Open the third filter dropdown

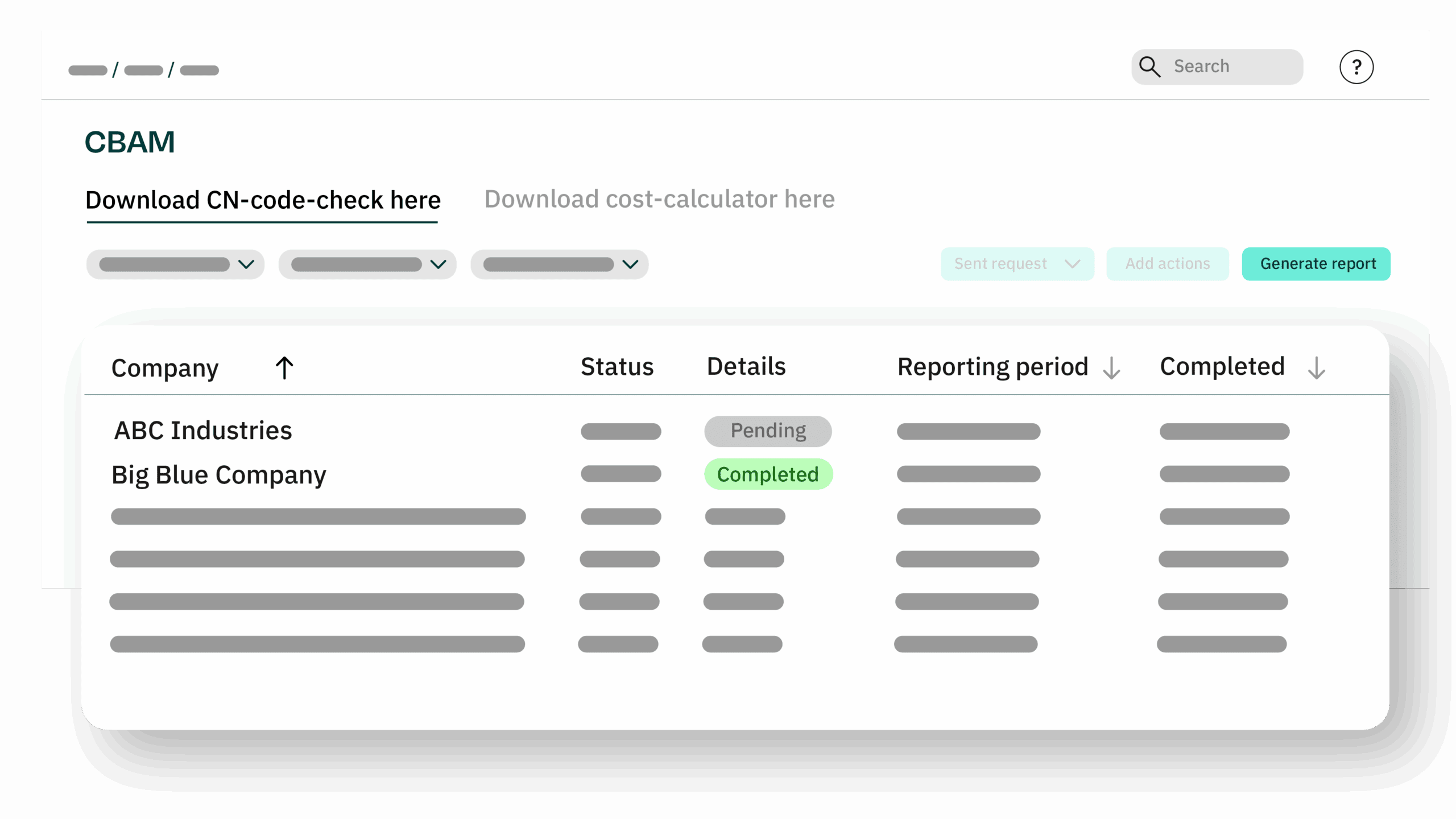[560, 264]
